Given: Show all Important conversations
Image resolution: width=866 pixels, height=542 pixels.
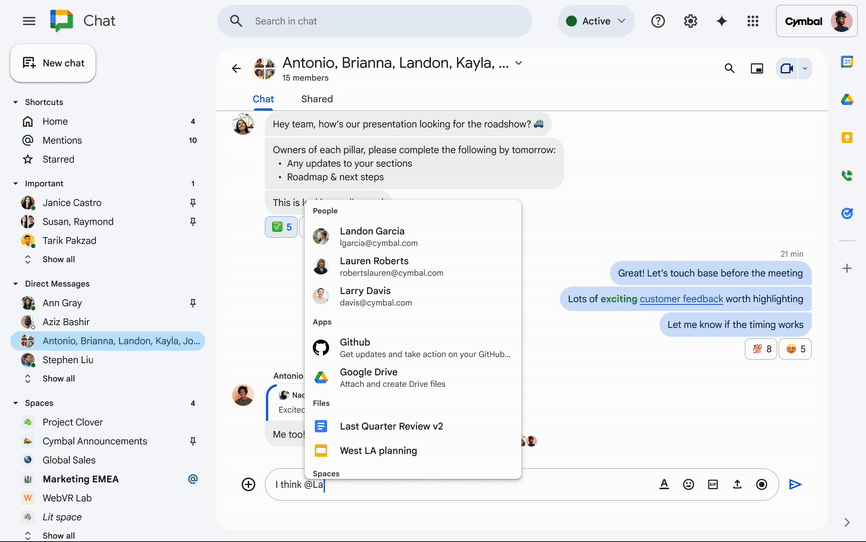Looking at the screenshot, I should [x=59, y=259].
